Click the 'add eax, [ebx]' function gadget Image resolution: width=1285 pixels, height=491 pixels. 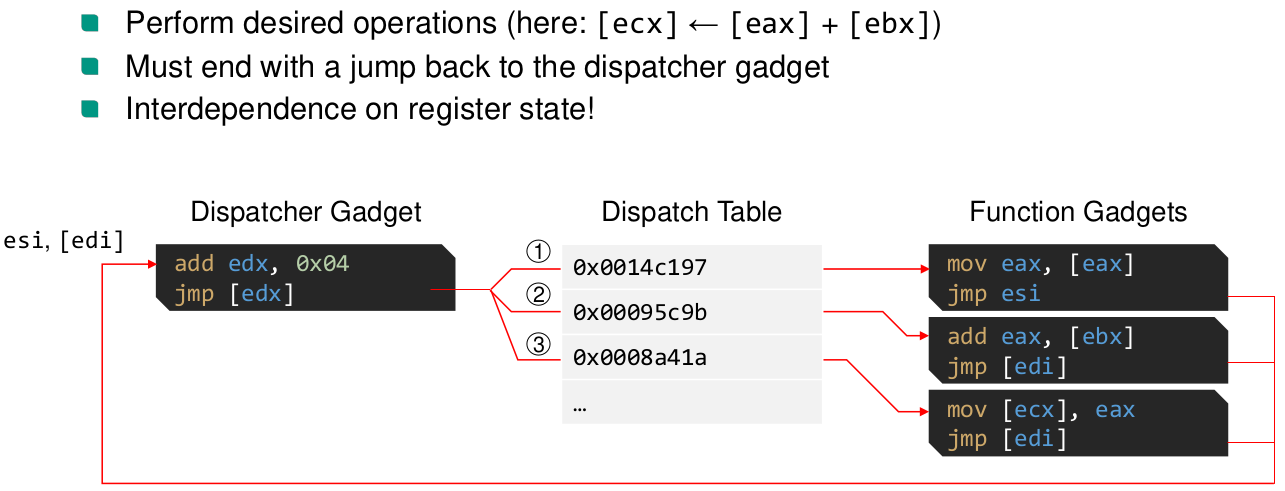1077,351
